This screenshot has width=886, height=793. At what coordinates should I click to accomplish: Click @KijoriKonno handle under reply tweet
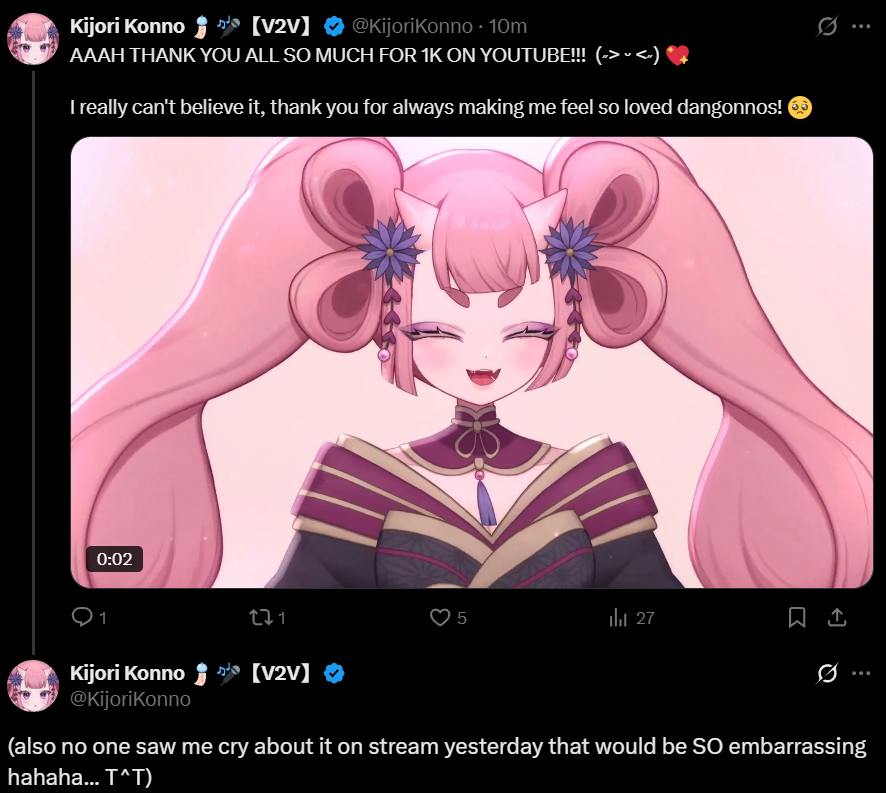[x=131, y=699]
